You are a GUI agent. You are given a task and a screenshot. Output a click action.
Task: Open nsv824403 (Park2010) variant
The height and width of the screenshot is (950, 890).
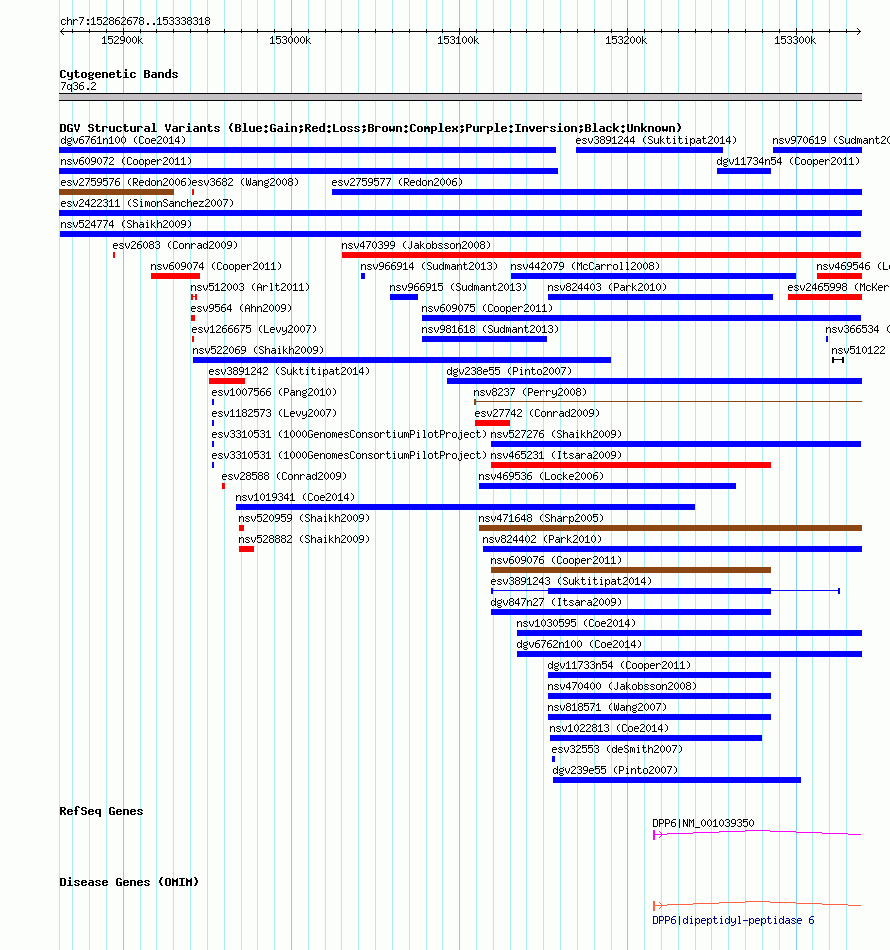pyautogui.click(x=660, y=297)
